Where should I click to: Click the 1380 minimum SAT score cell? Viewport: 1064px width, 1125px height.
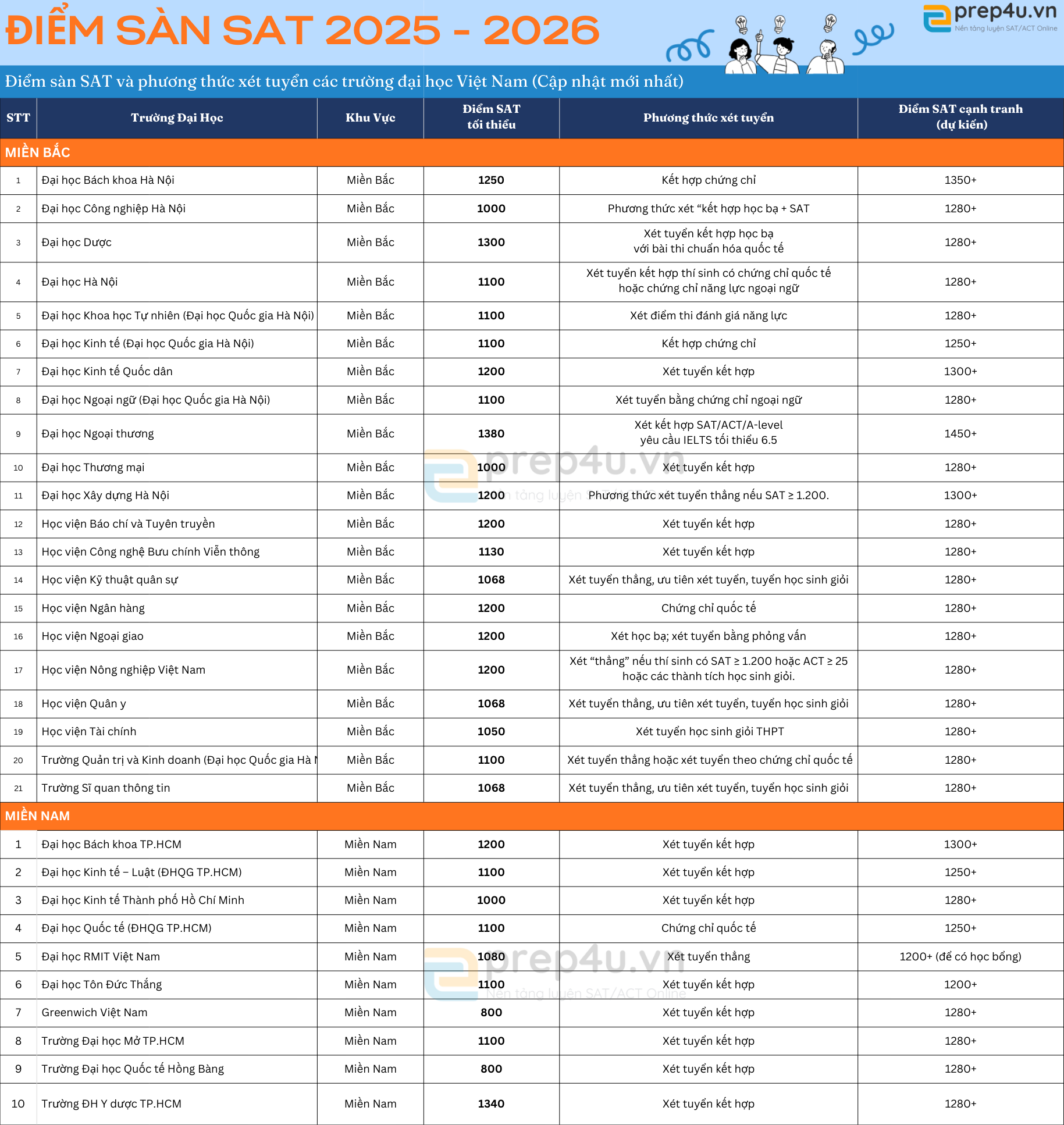coord(491,434)
